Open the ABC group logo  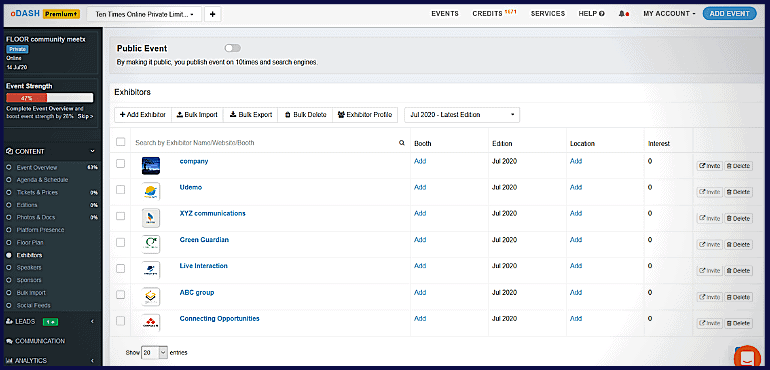tap(151, 296)
